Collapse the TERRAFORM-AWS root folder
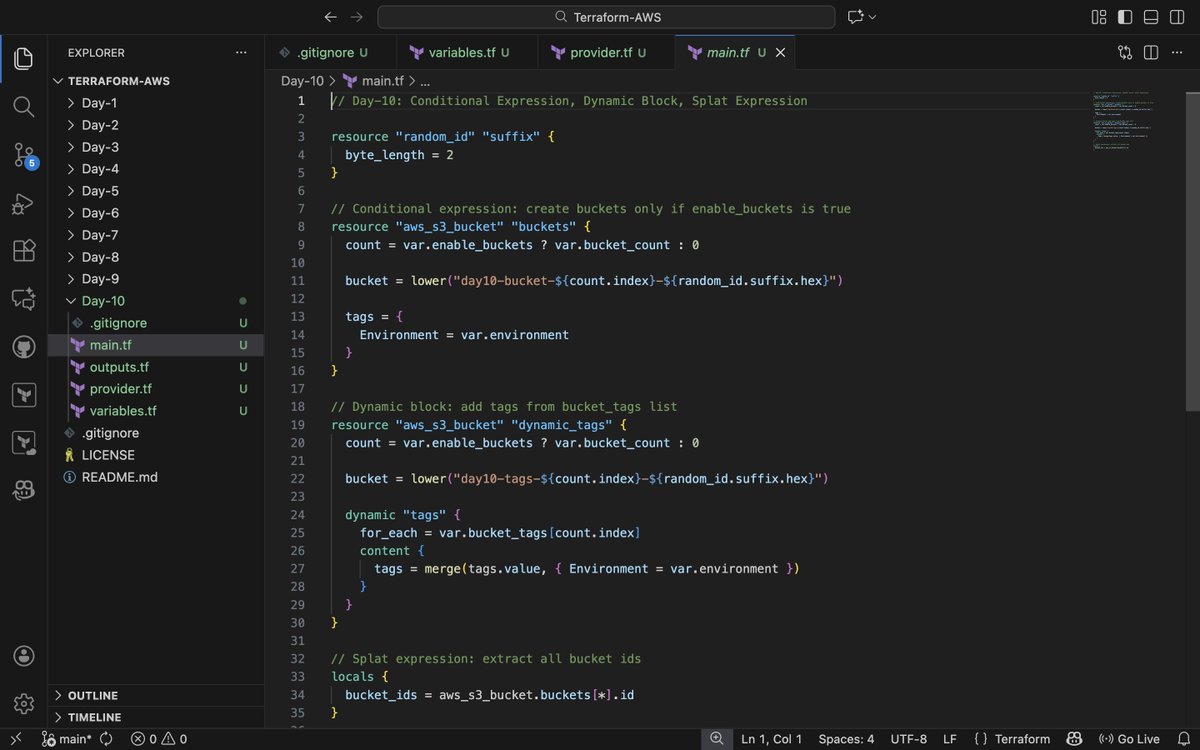The height and width of the screenshot is (750, 1200). [x=155, y=81]
